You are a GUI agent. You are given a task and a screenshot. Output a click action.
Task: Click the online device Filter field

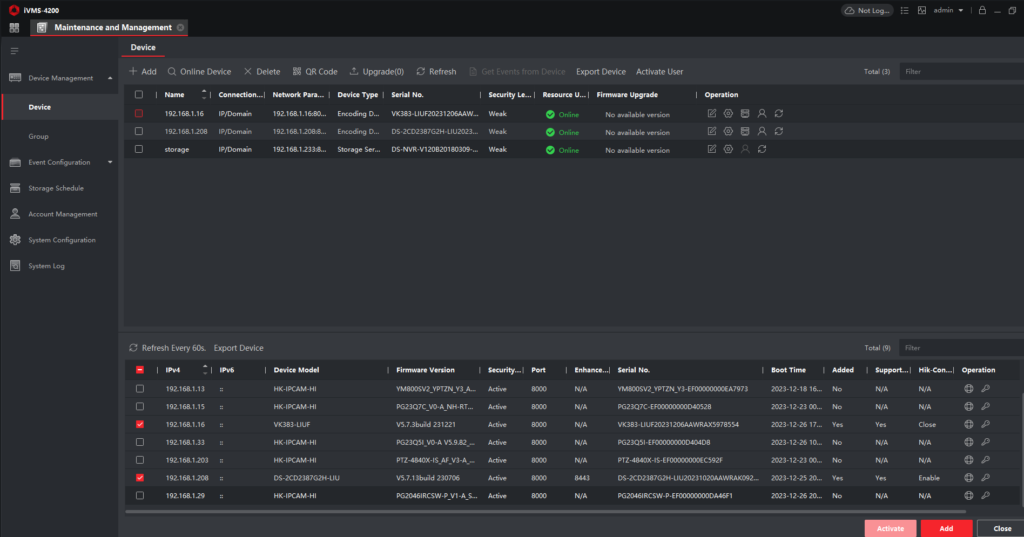957,348
